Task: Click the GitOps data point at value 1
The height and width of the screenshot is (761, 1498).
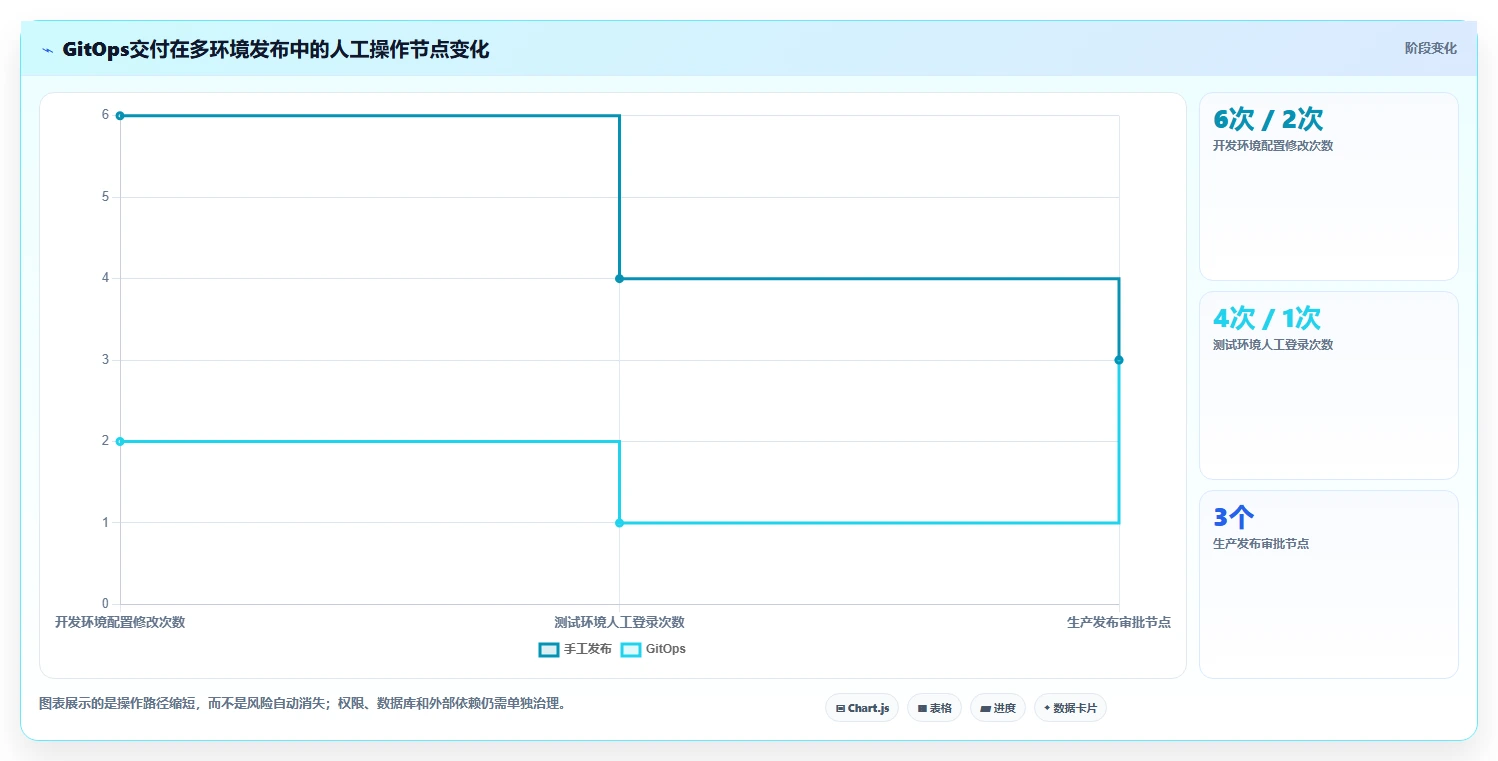Action: pos(619,523)
